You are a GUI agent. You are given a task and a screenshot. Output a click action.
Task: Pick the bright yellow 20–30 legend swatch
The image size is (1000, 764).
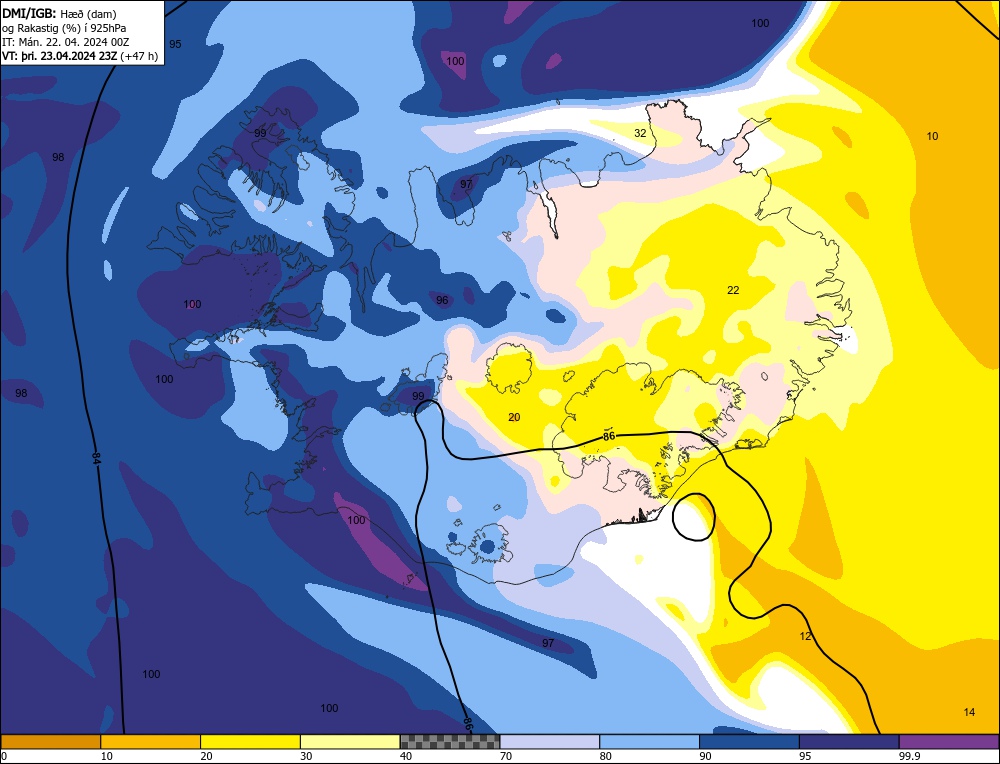tap(250, 741)
